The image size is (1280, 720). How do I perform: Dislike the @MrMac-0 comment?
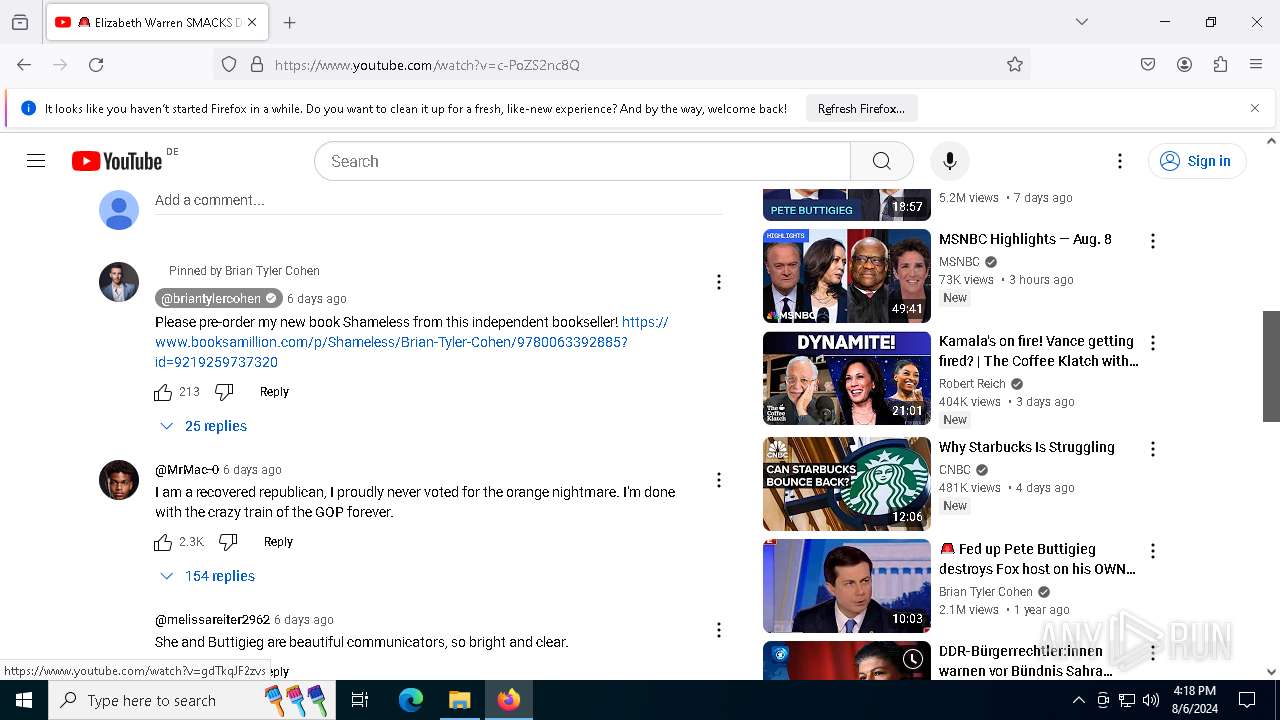tap(228, 542)
